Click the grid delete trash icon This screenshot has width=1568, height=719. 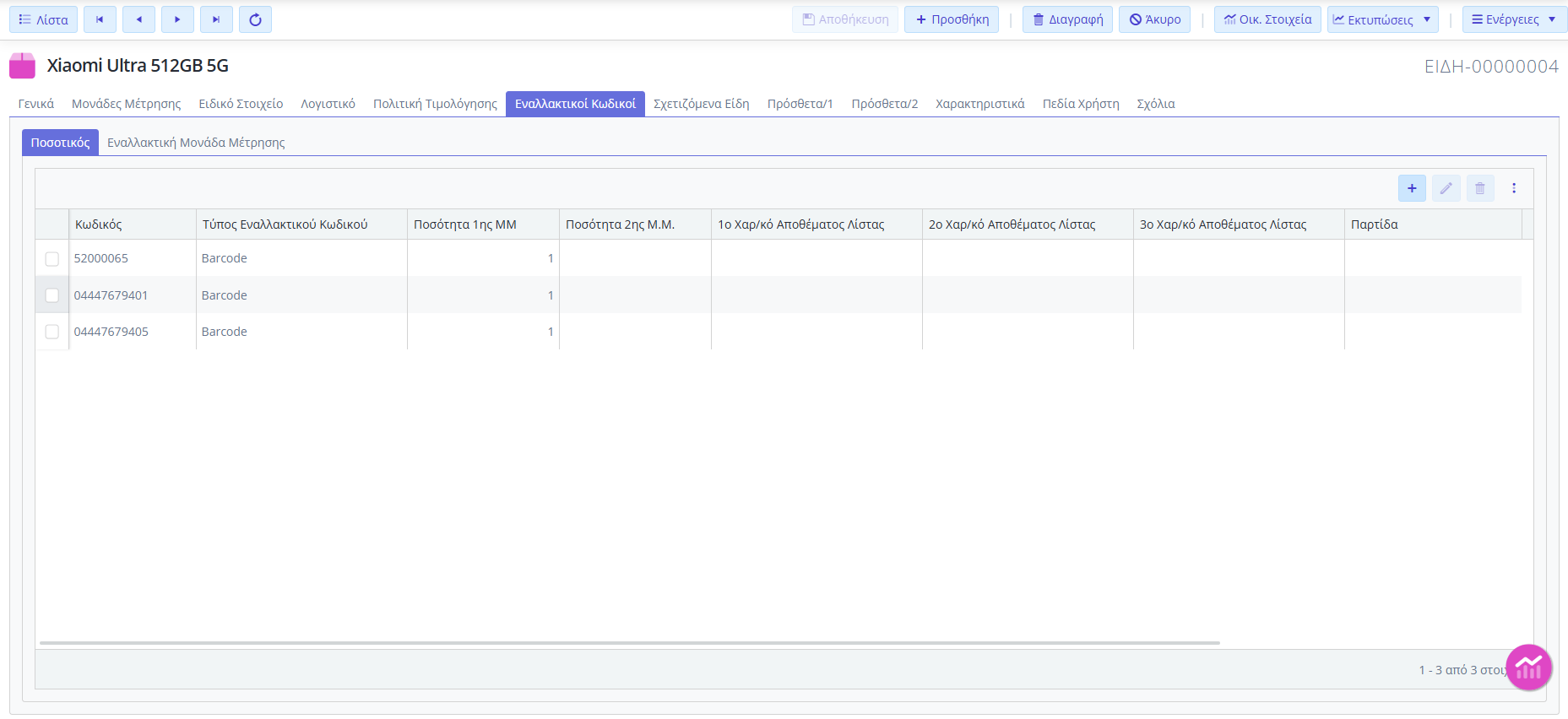click(x=1479, y=188)
